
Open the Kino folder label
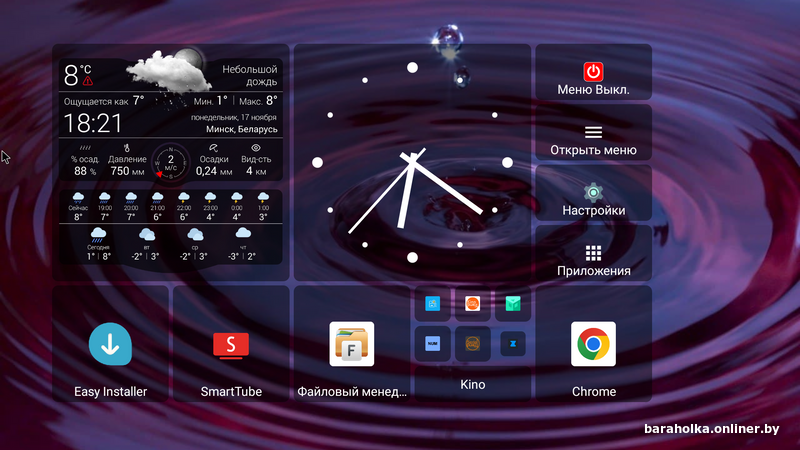point(472,384)
